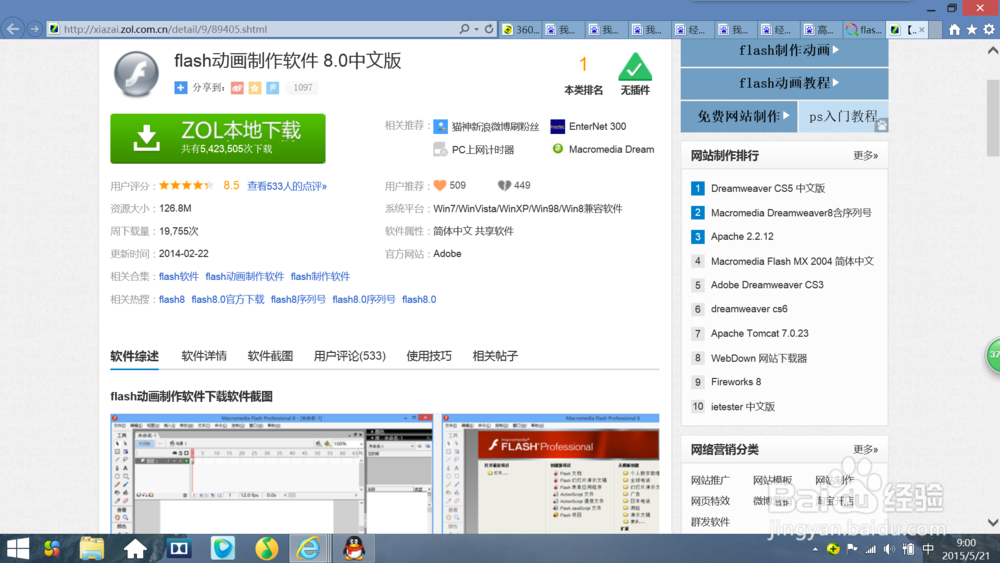This screenshot has width=1000, height=563.
Task: Open the Favorites star icon
Action: click(x=971, y=29)
